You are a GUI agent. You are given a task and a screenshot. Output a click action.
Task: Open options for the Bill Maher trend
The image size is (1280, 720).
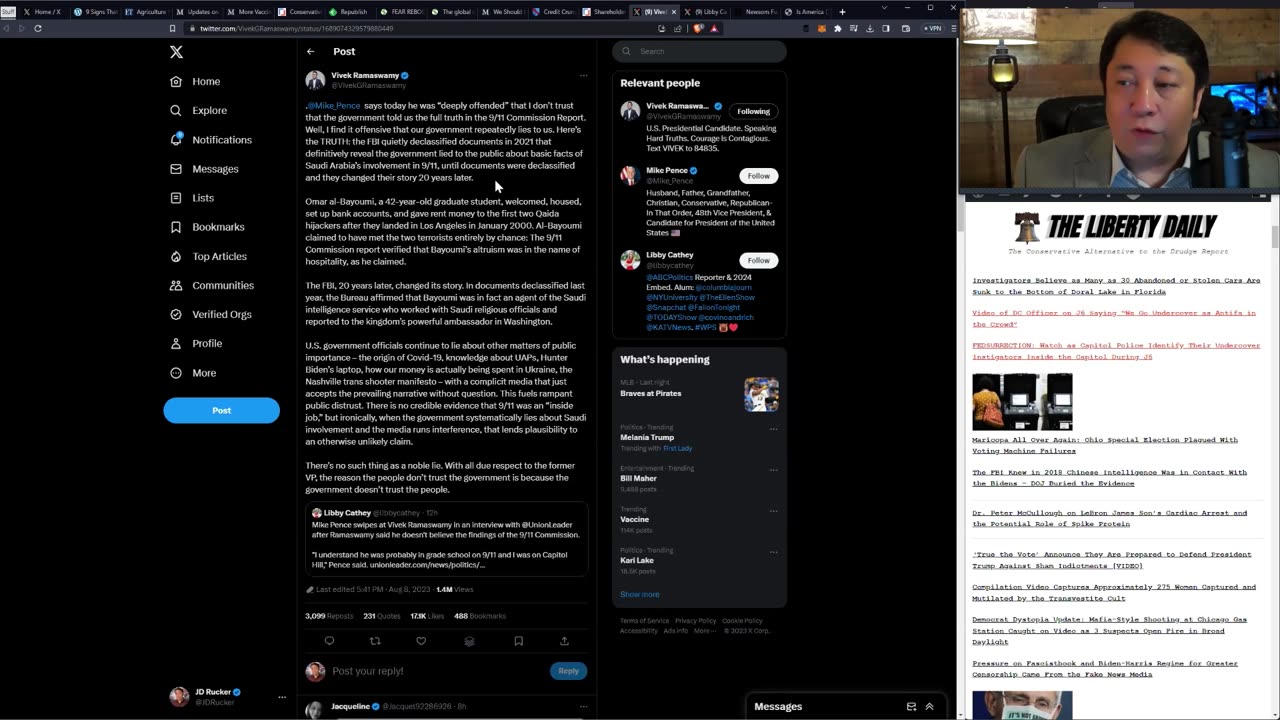[773, 469]
